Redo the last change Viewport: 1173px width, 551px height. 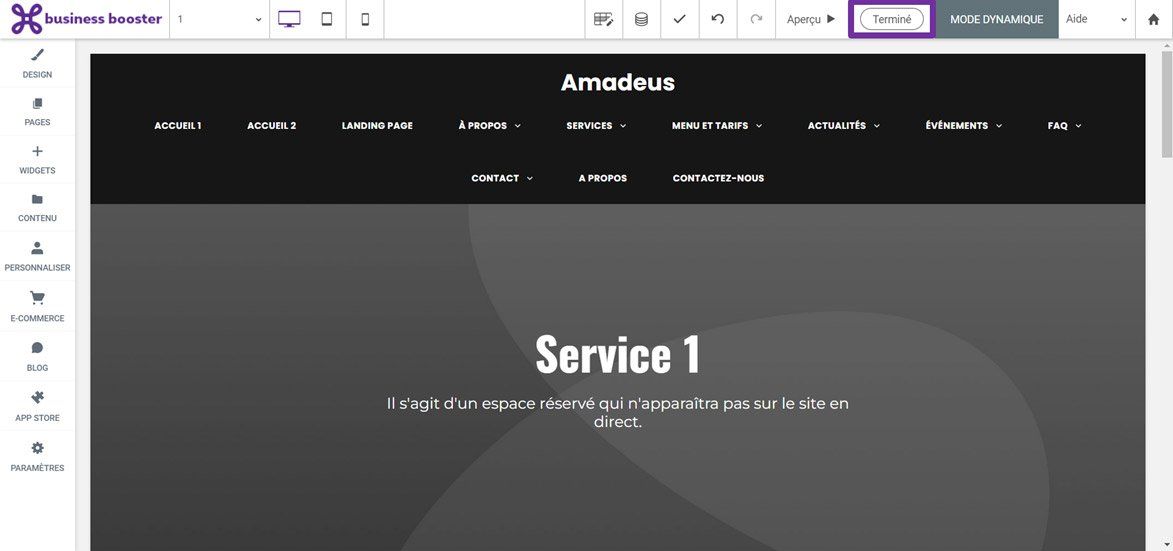[756, 19]
